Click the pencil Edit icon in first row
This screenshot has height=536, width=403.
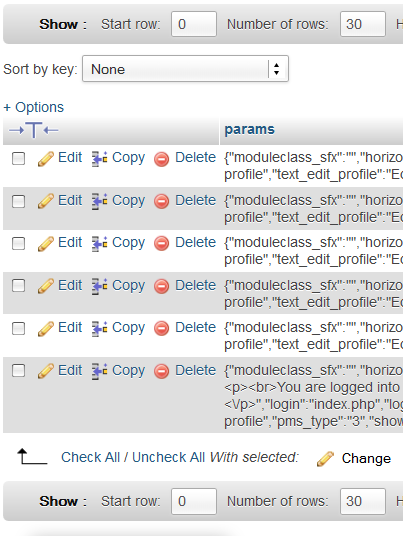point(46,159)
